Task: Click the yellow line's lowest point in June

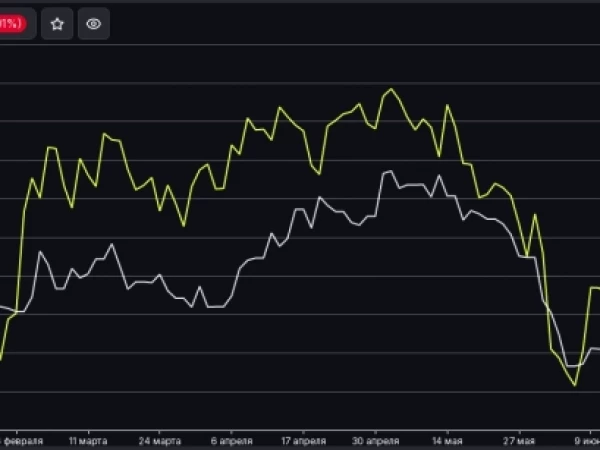Action: [x=575, y=385]
